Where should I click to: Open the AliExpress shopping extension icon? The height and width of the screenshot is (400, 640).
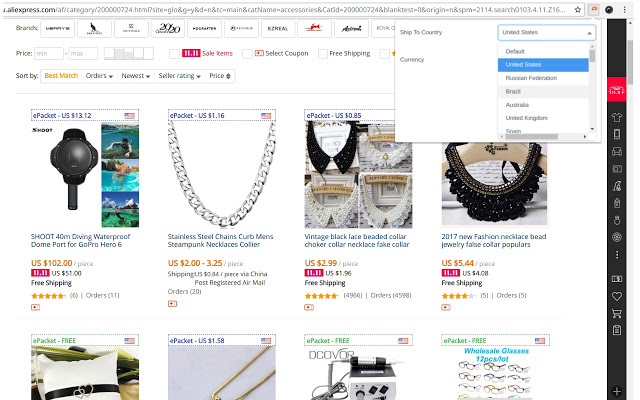(593, 10)
